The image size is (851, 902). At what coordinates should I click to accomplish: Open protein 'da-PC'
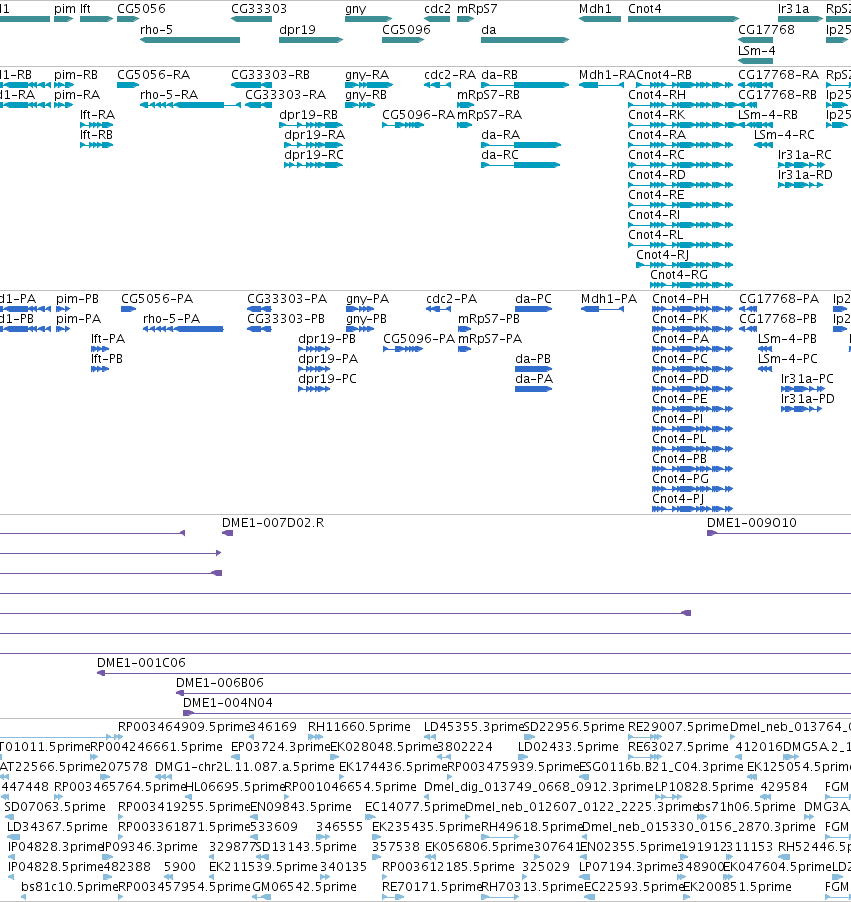point(533,299)
